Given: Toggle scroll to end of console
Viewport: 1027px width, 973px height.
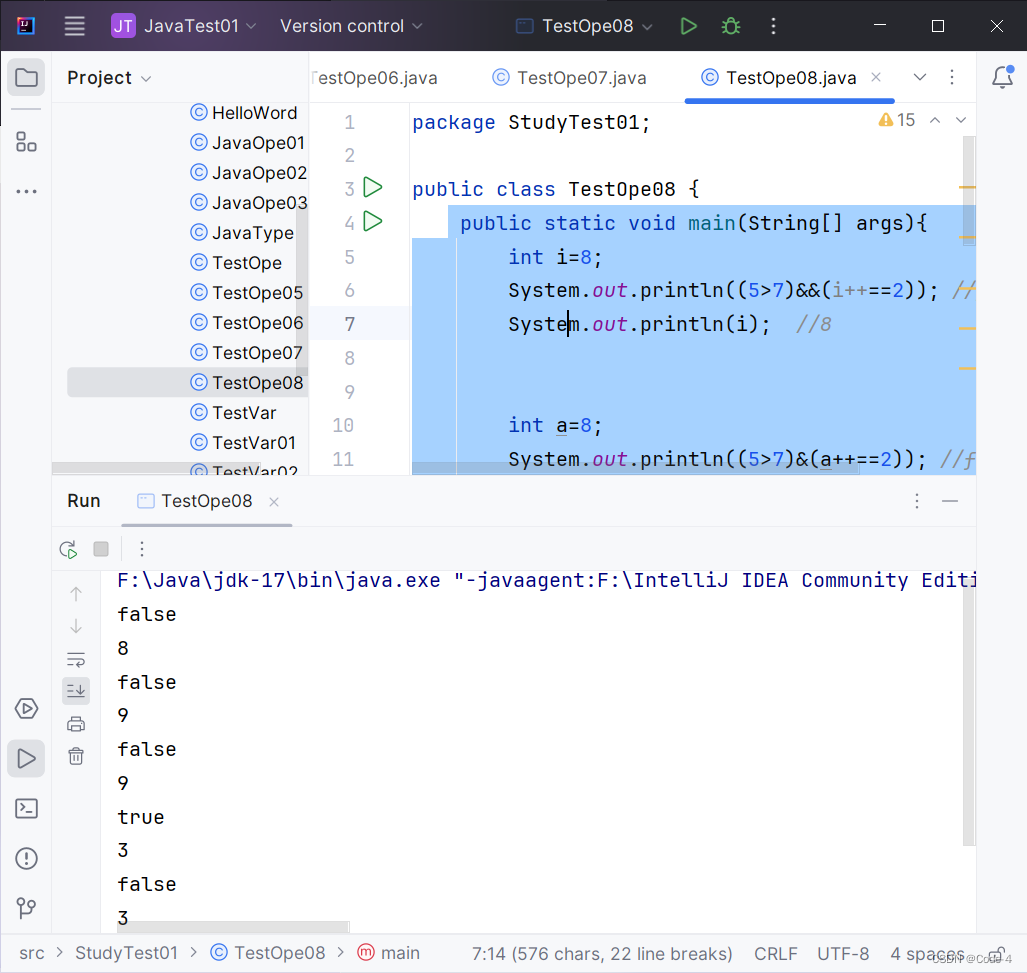Looking at the screenshot, I should pos(76,691).
